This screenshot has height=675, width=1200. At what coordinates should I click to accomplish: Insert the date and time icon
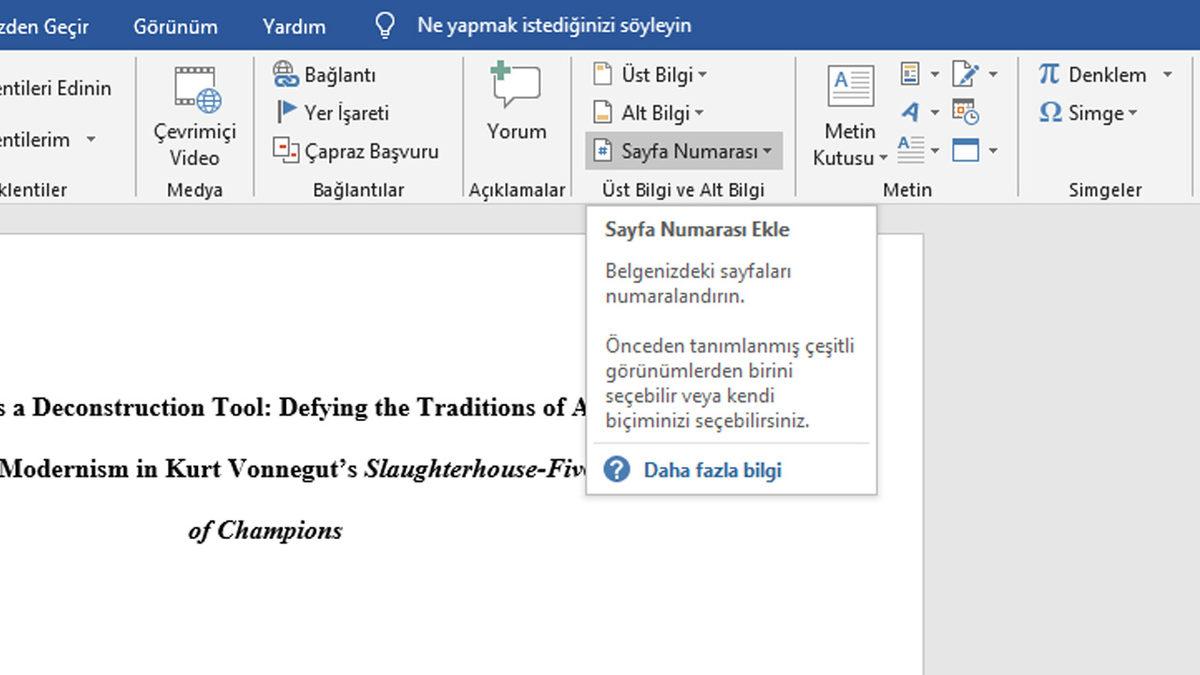click(x=965, y=112)
